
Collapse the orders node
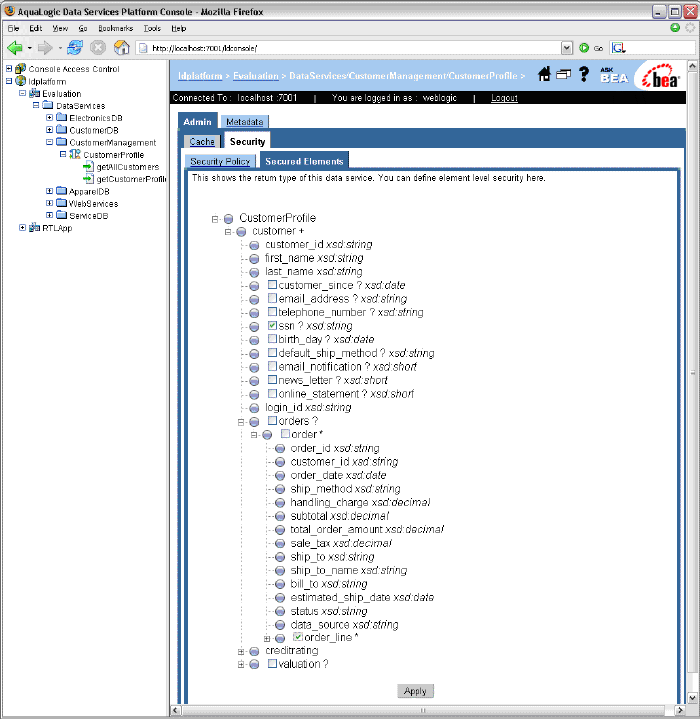(x=241, y=422)
